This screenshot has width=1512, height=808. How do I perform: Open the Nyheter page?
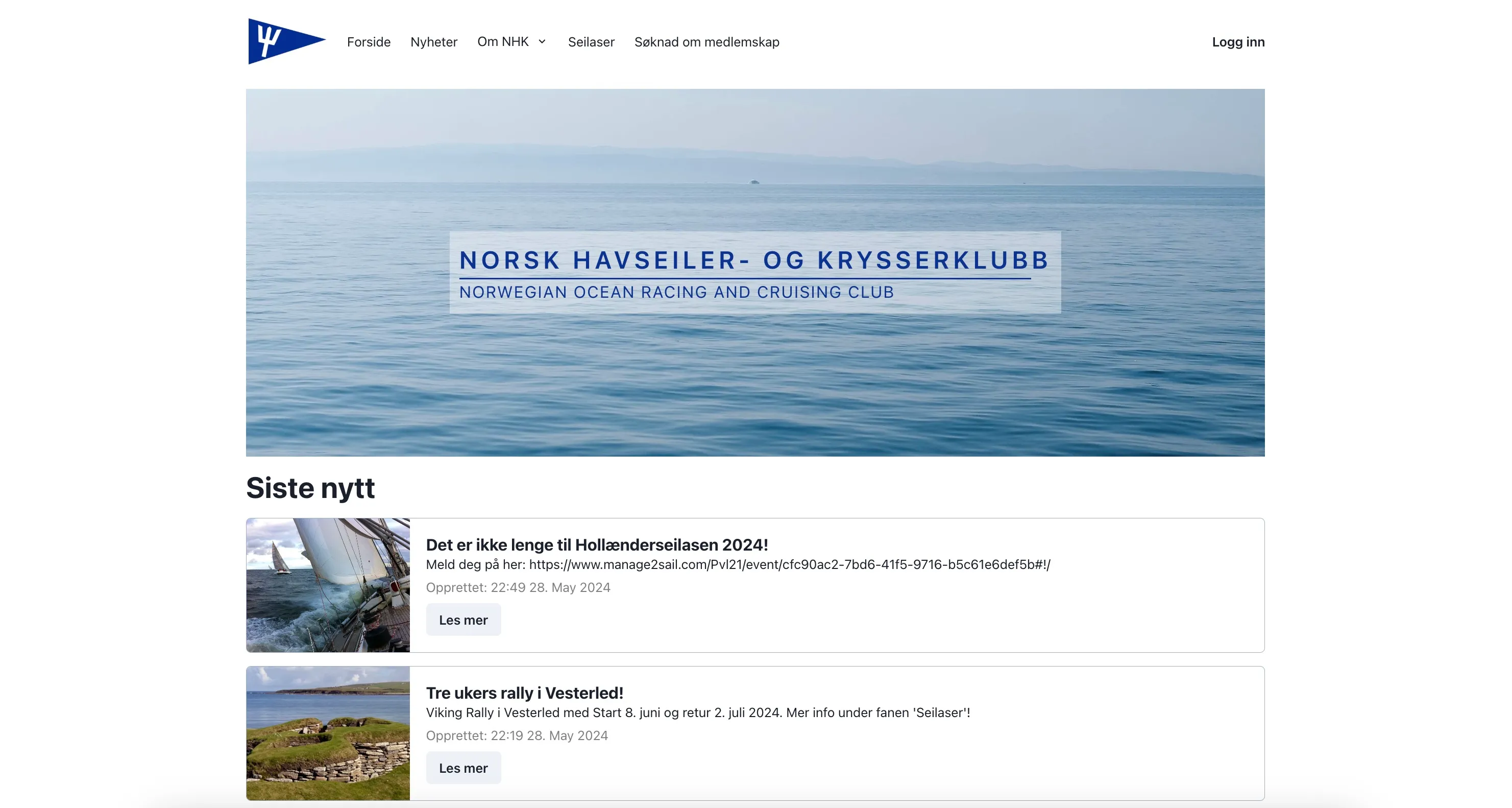pos(433,42)
